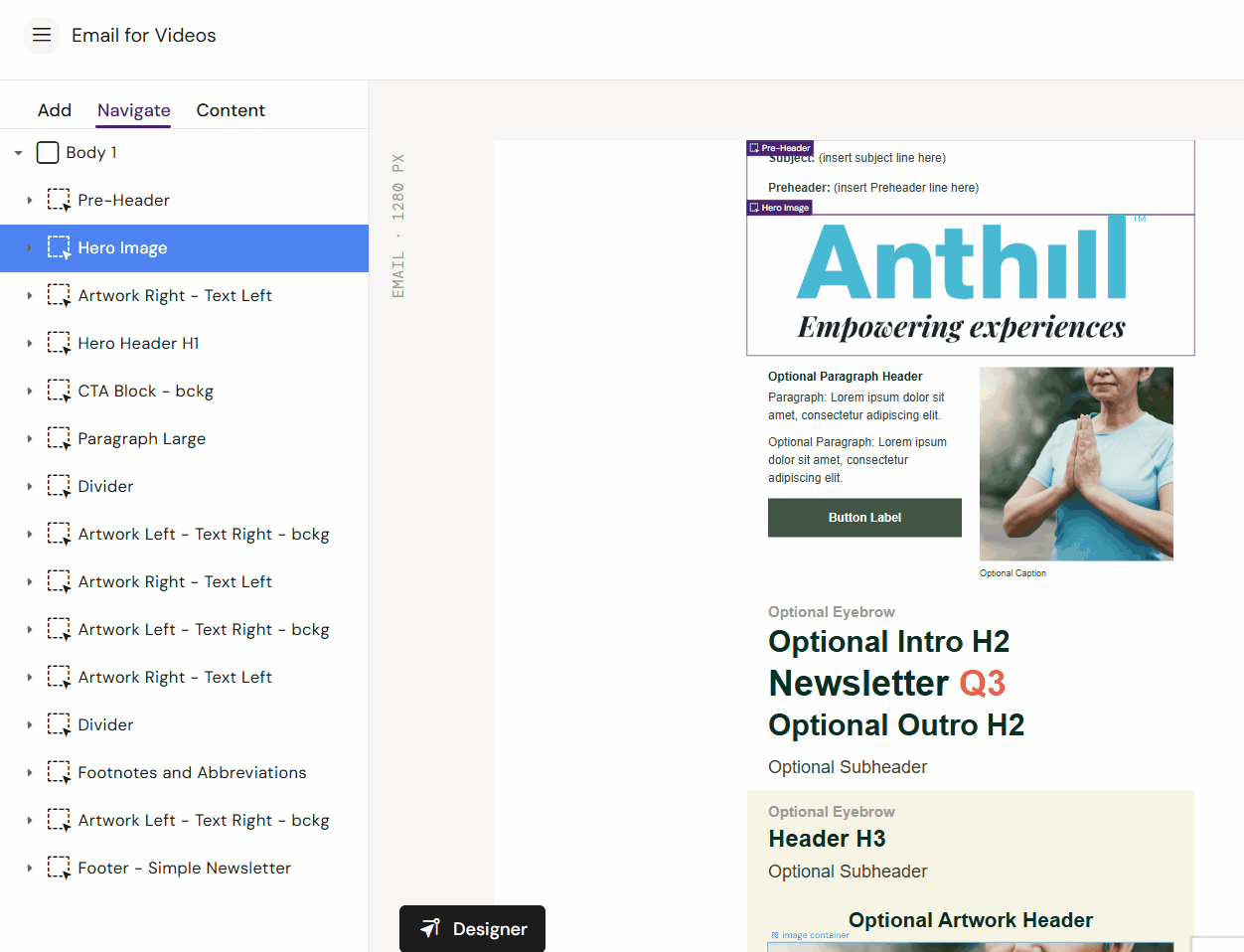Click the CTA Block - bckg block icon

(x=59, y=392)
